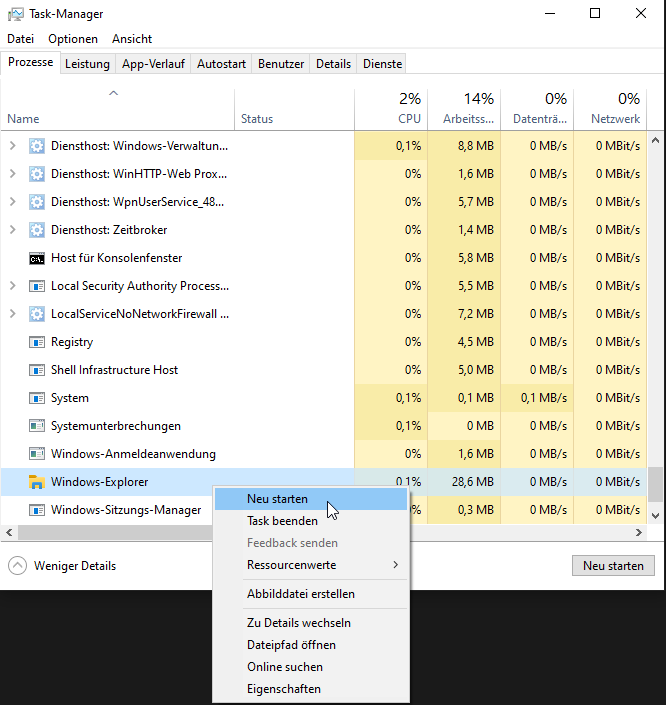Expand Diensthost: Zeitbroker process group
The image size is (666, 705).
coord(13,230)
